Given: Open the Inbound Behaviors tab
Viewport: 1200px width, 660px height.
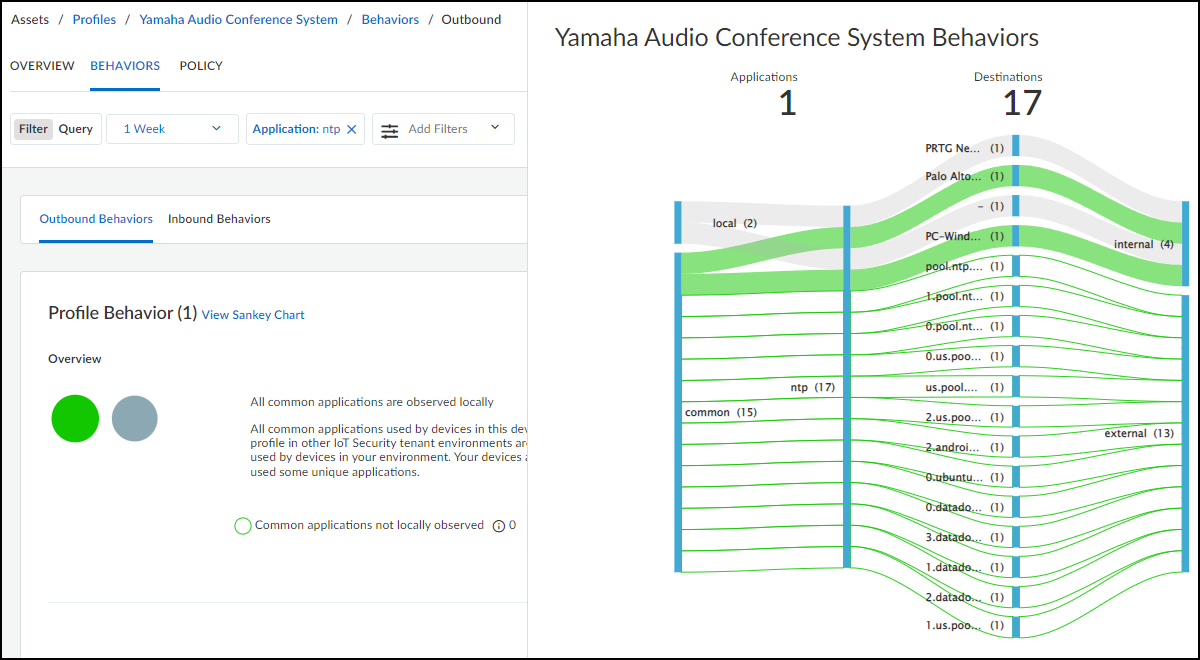Looking at the screenshot, I should pos(219,219).
